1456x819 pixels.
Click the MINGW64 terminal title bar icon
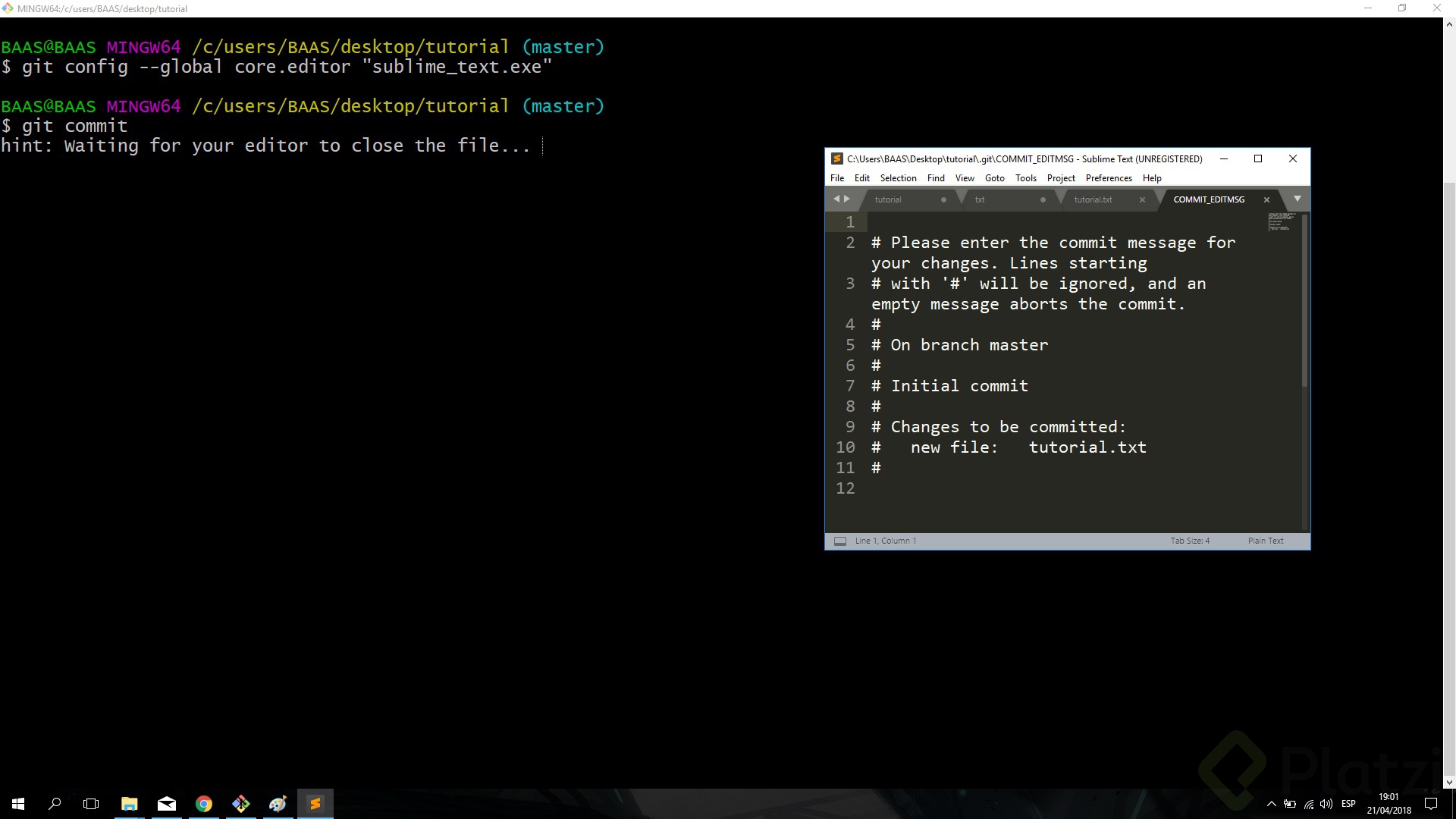point(8,8)
